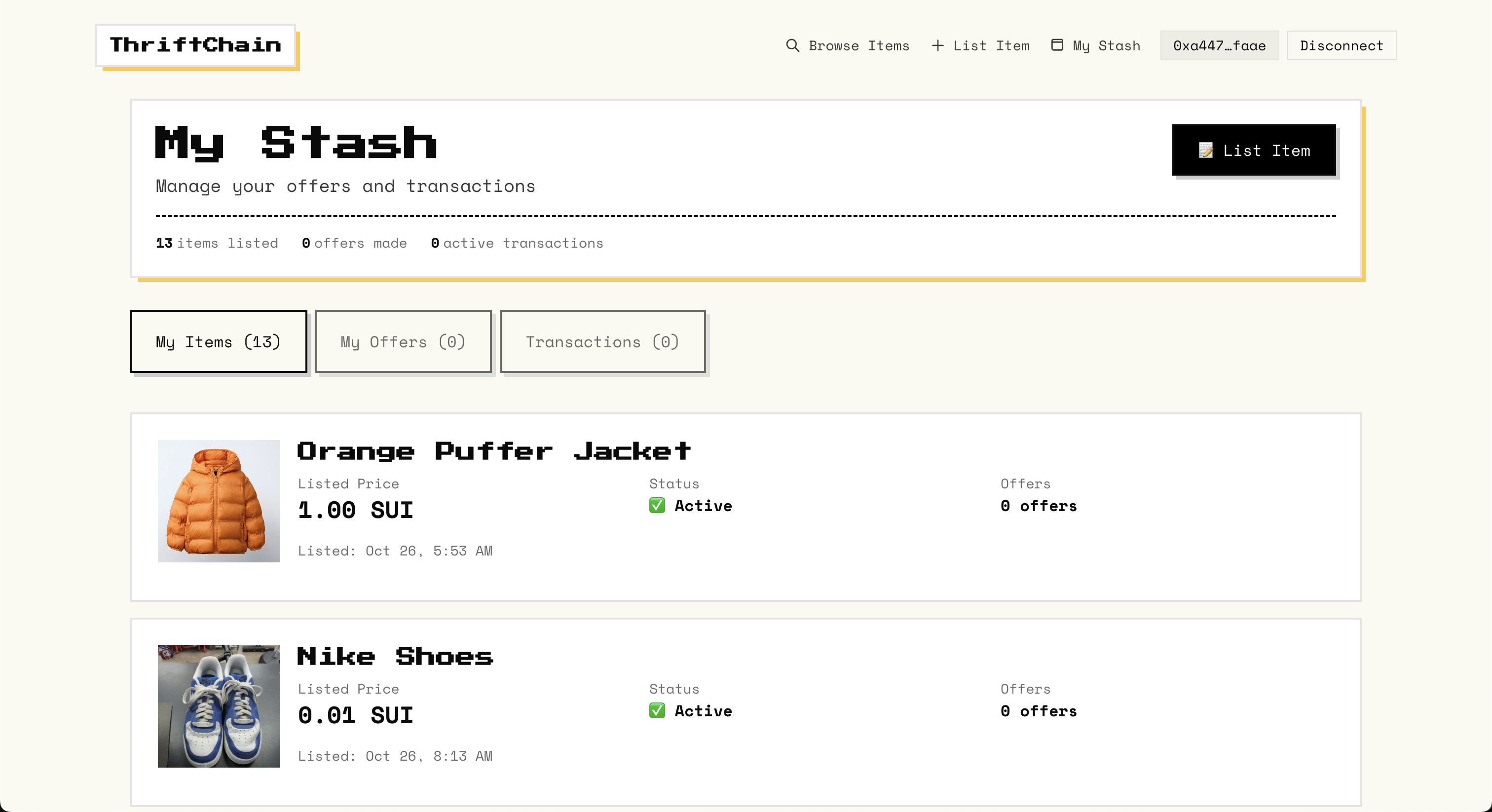Click green checkmark for Orange Puffer Jacket status
Image resolution: width=1492 pixels, height=812 pixels.
click(657, 506)
